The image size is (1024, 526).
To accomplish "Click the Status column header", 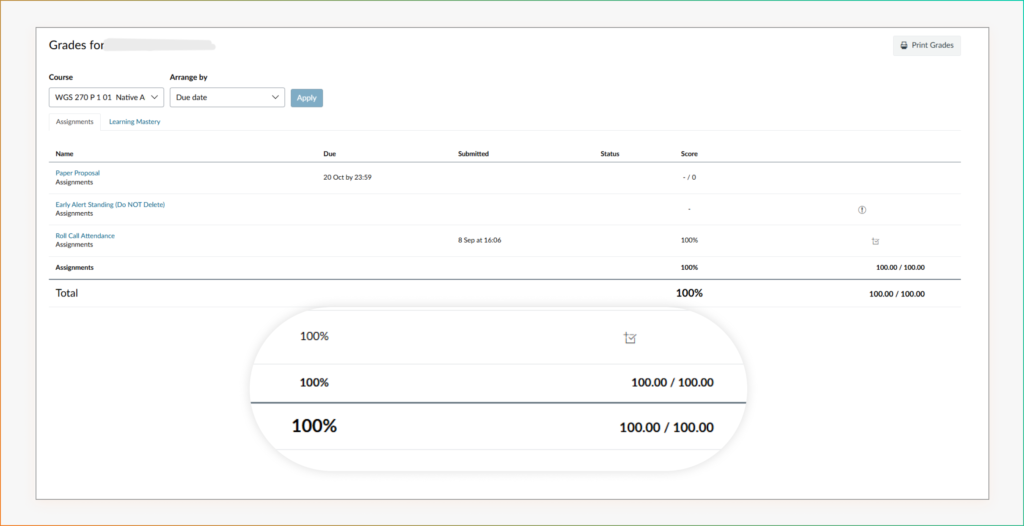I will pos(610,154).
